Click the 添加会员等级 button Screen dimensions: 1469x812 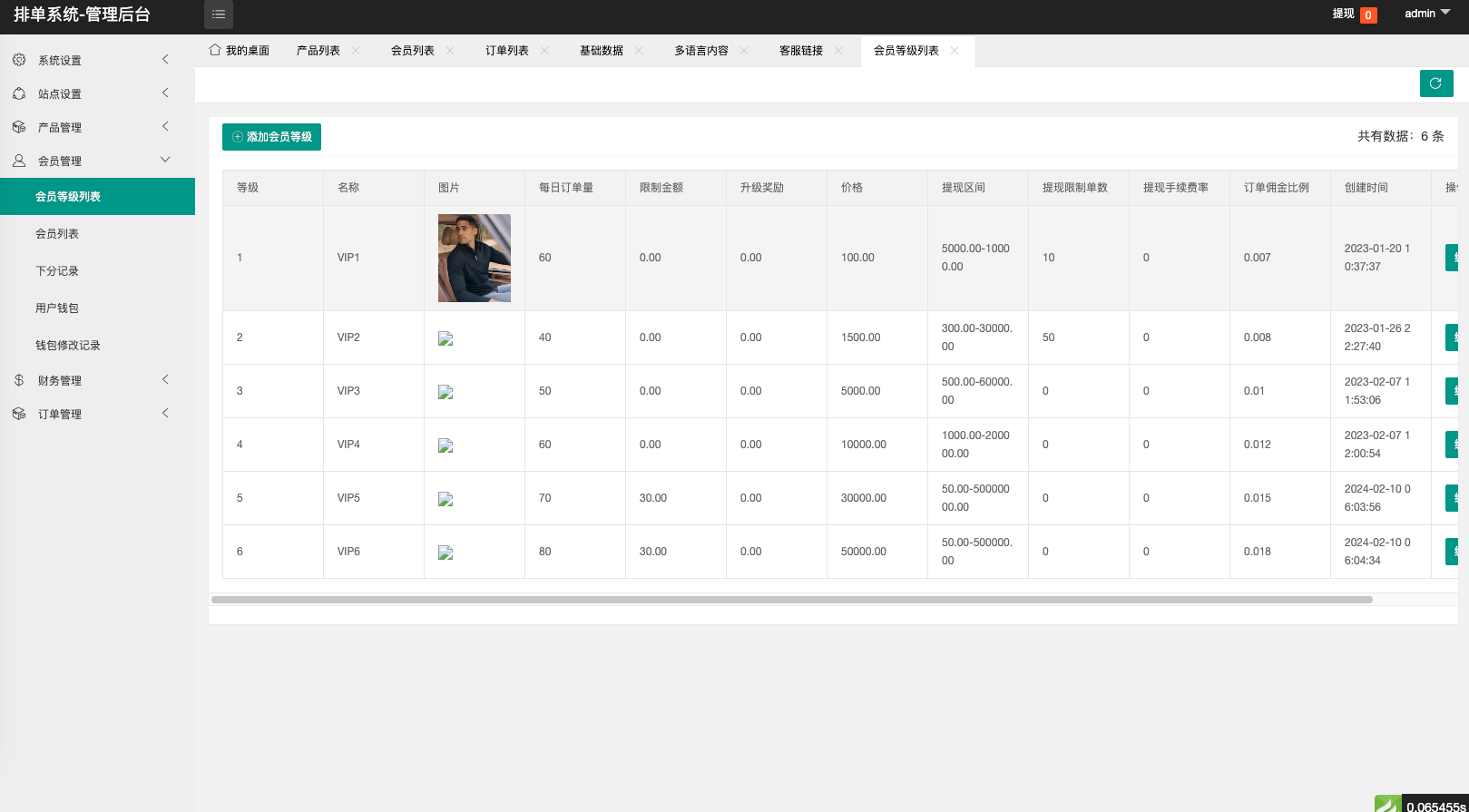point(271,137)
